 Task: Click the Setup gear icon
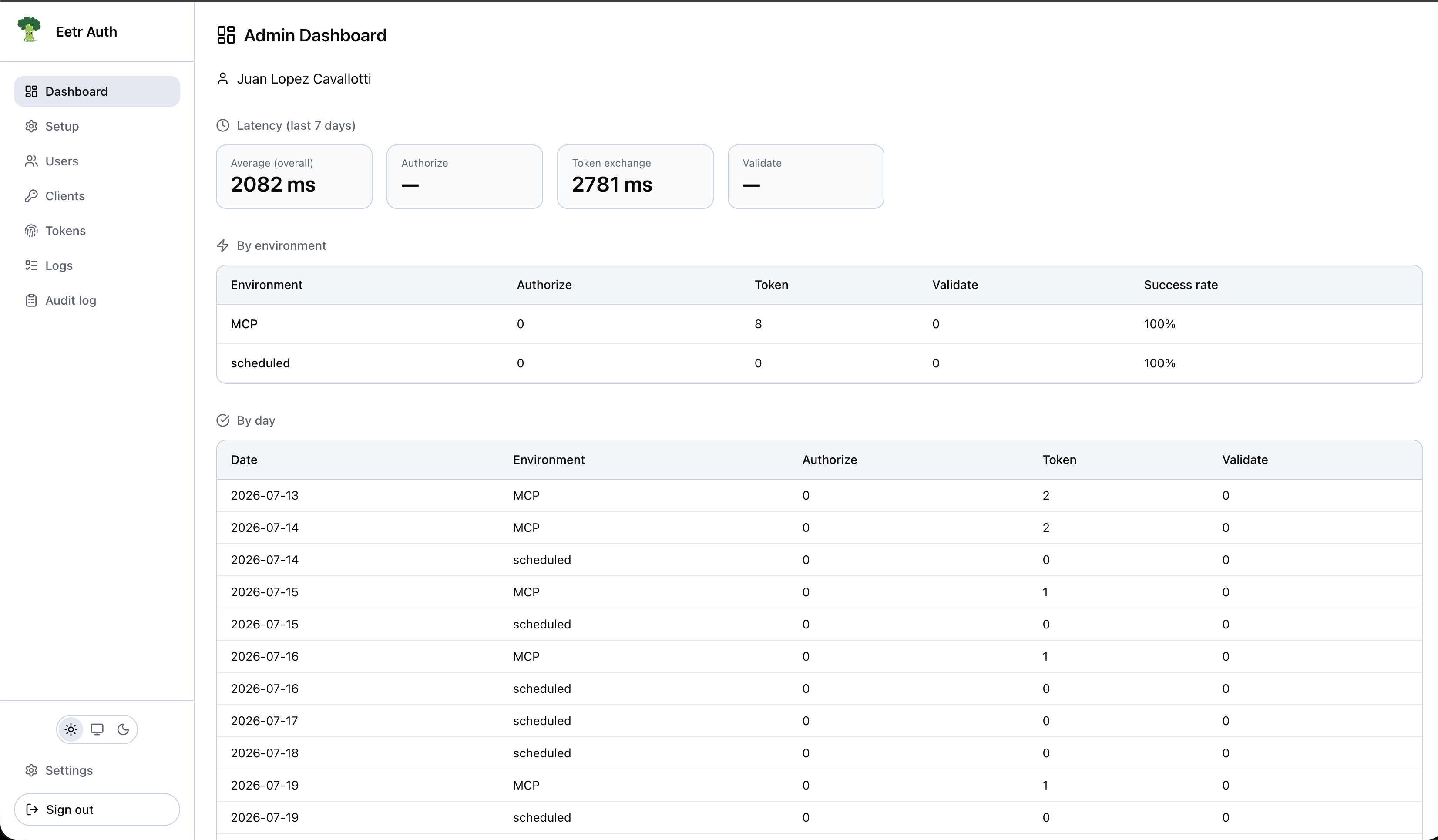[x=31, y=126]
